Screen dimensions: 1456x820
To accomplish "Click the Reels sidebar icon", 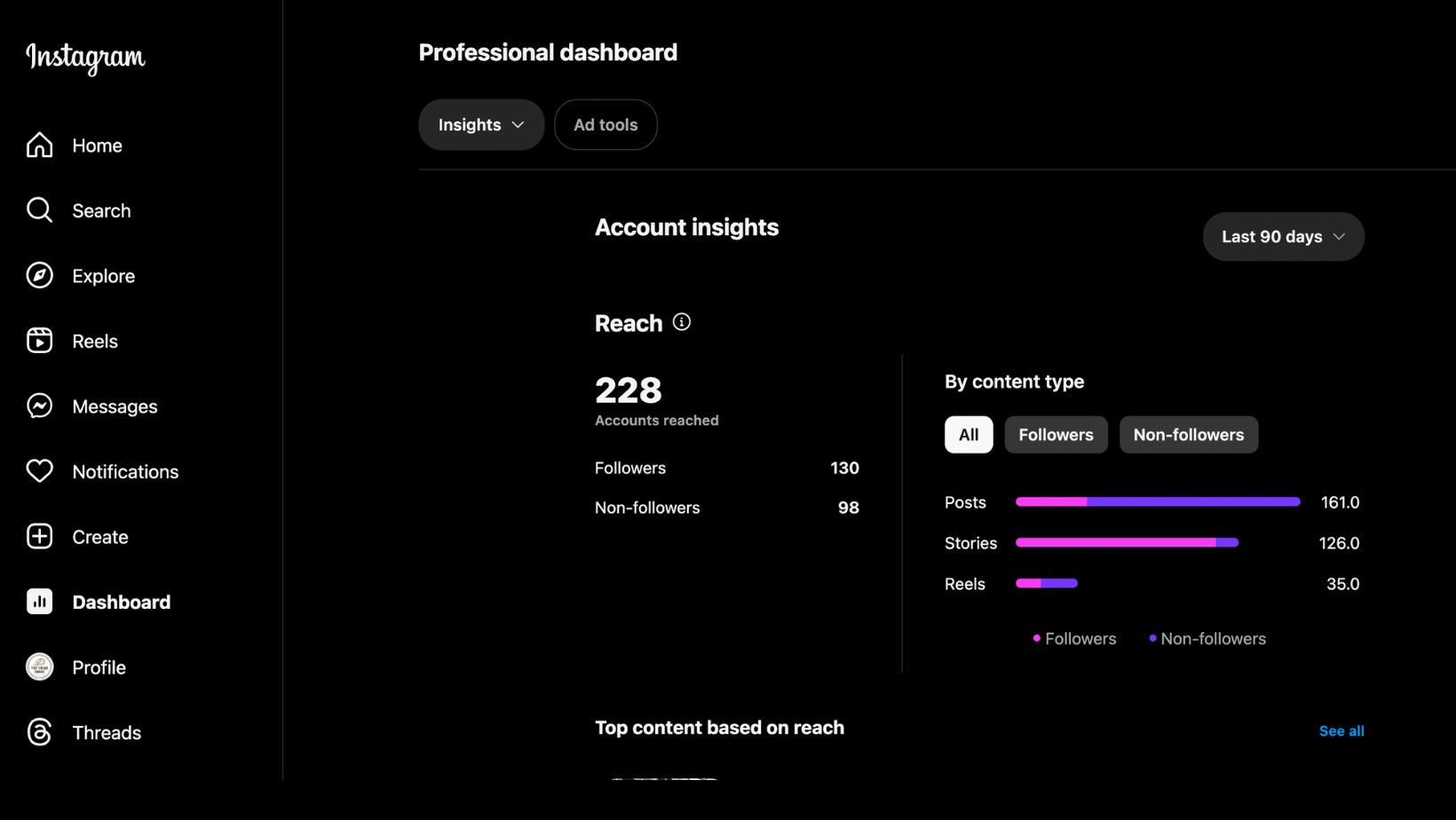I will tap(39, 341).
